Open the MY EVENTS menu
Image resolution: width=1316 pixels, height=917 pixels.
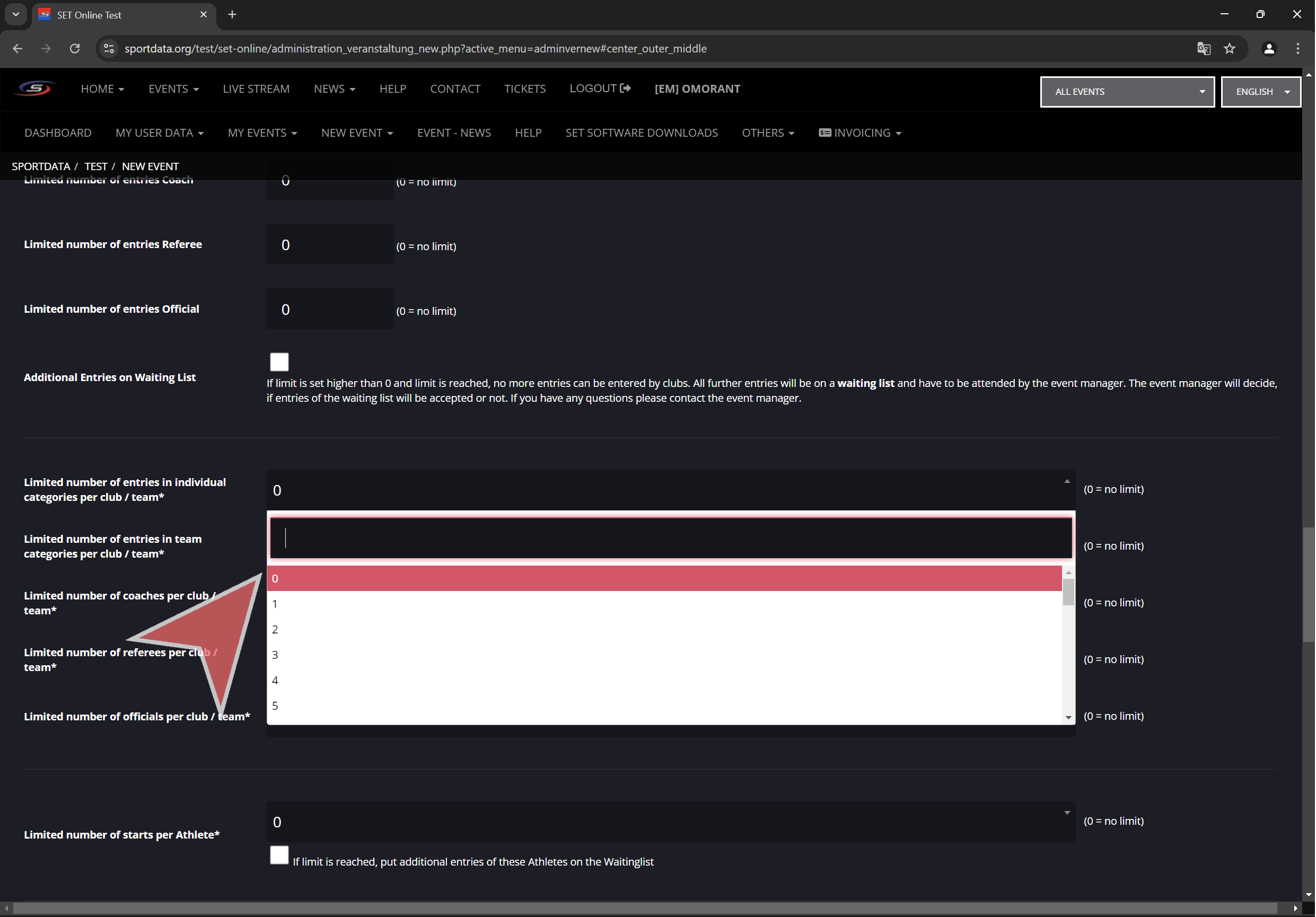coord(262,133)
